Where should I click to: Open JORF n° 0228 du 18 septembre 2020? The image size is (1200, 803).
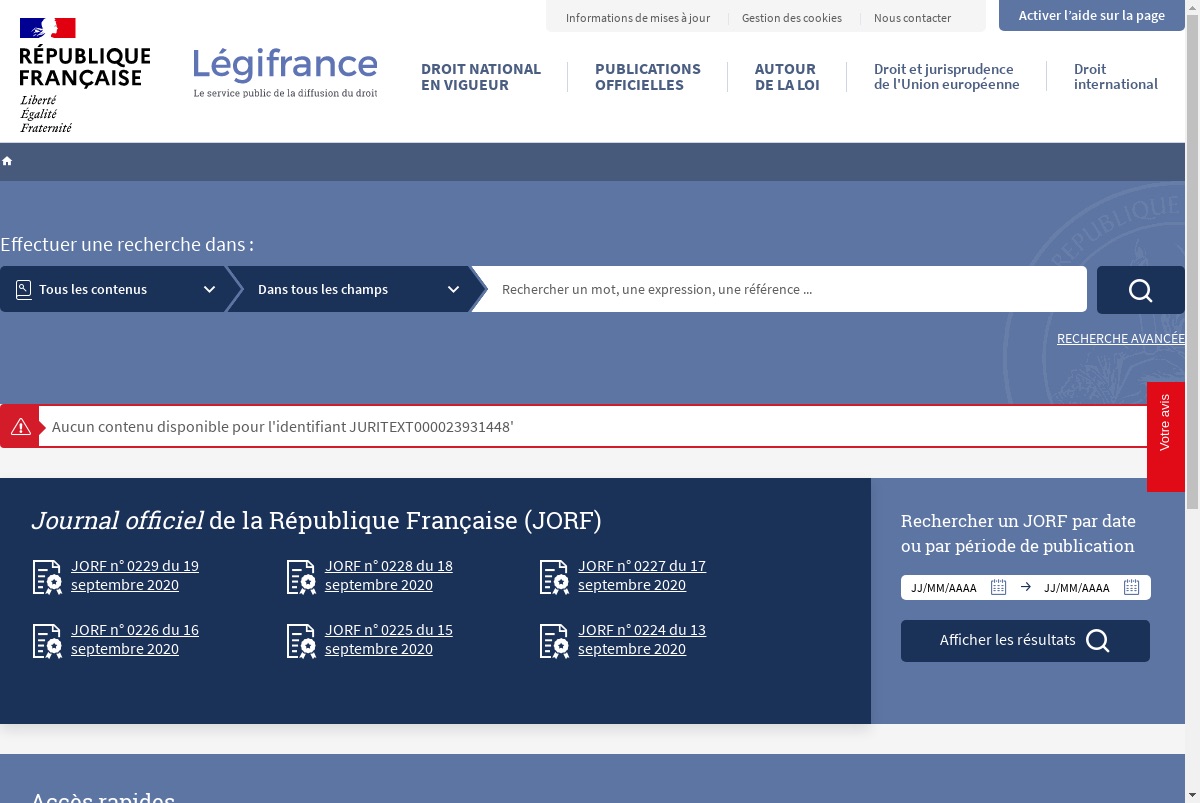click(389, 575)
